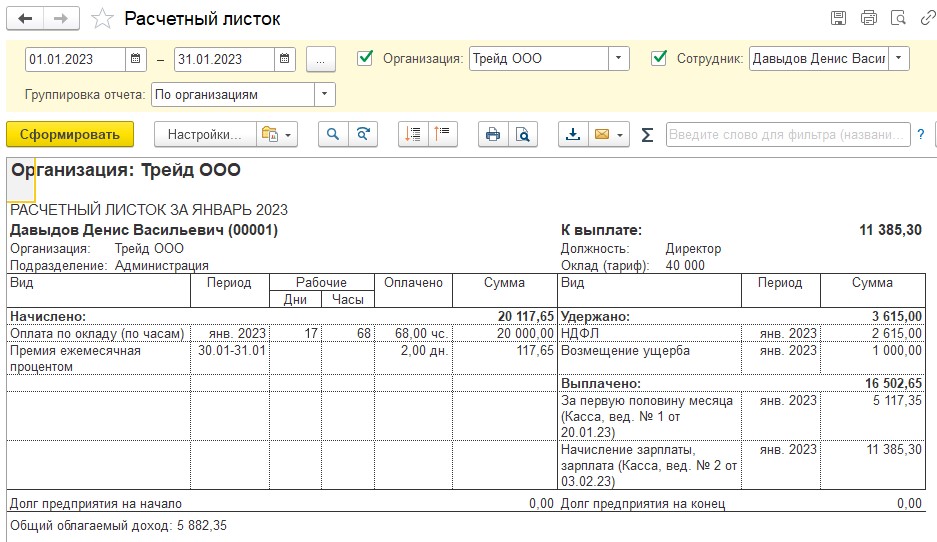Open calendar for start date 01.01.2023
Image resolution: width=937 pixels, height=542 pixels.
click(136, 59)
